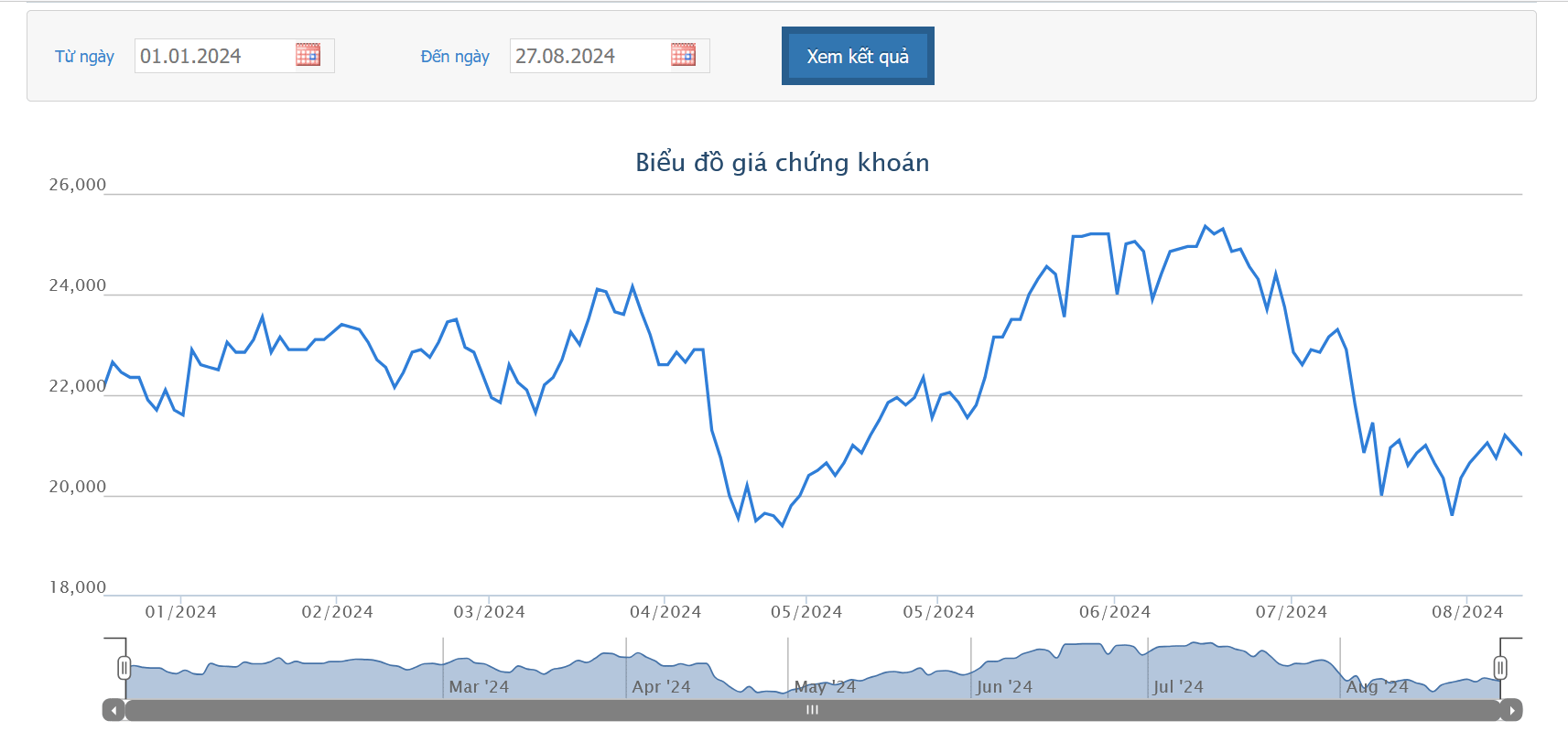Click the 02/2024 x-axis label
Viewport: 1568px width, 742px height.
pyautogui.click(x=338, y=612)
